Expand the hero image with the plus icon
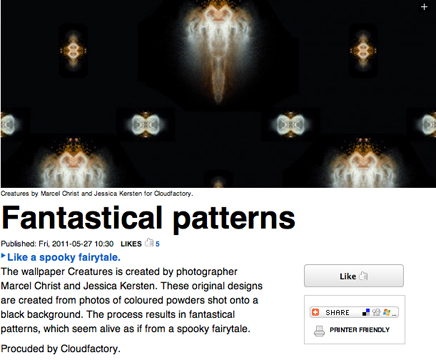The image size is (436, 360). click(x=424, y=7)
